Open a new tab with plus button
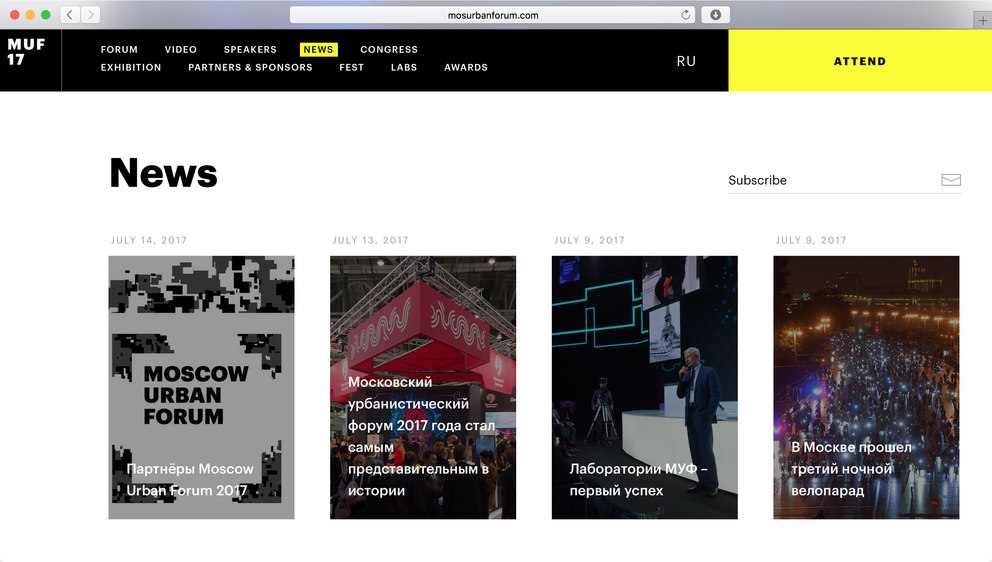 tap(983, 20)
